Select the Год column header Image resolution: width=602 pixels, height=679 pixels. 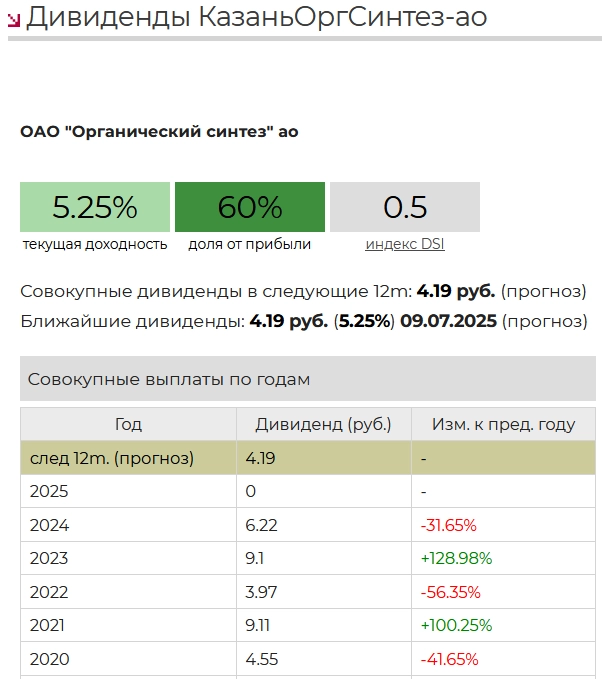128,424
